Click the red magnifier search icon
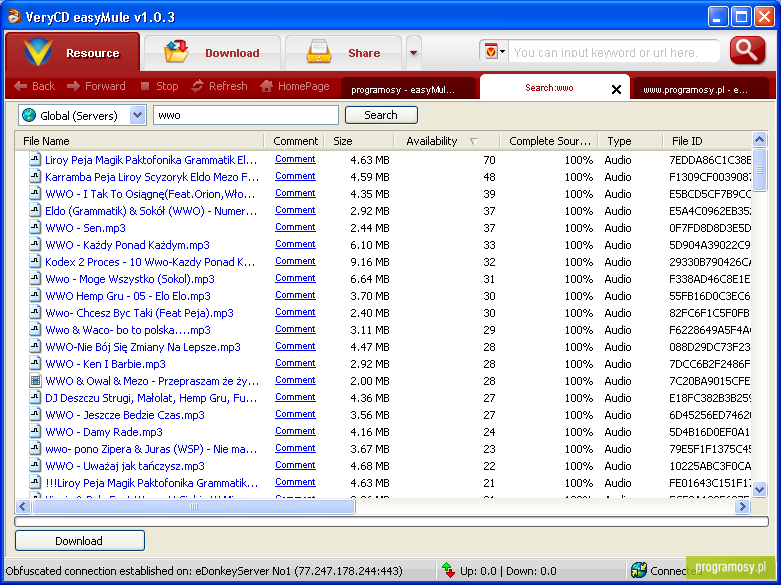Viewport: 781px width, 585px height. tap(747, 50)
